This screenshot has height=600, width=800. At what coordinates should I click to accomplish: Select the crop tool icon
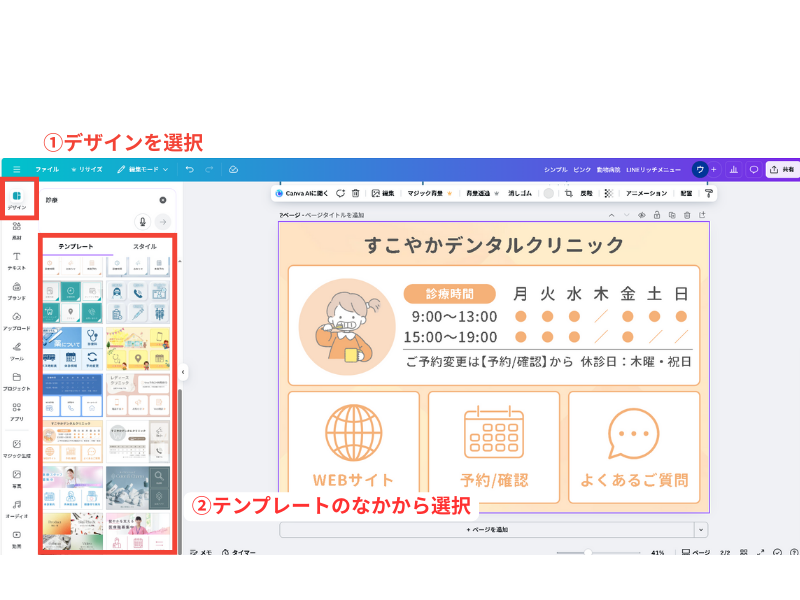[568, 193]
